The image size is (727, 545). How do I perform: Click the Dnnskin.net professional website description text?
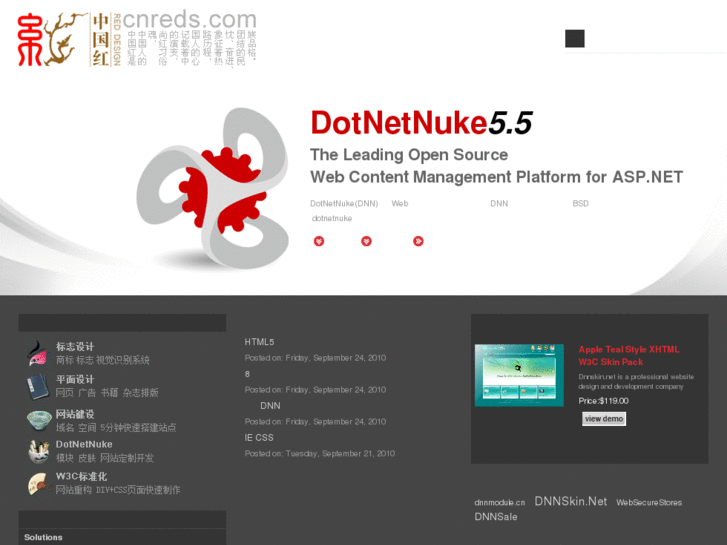pyautogui.click(x=636, y=382)
